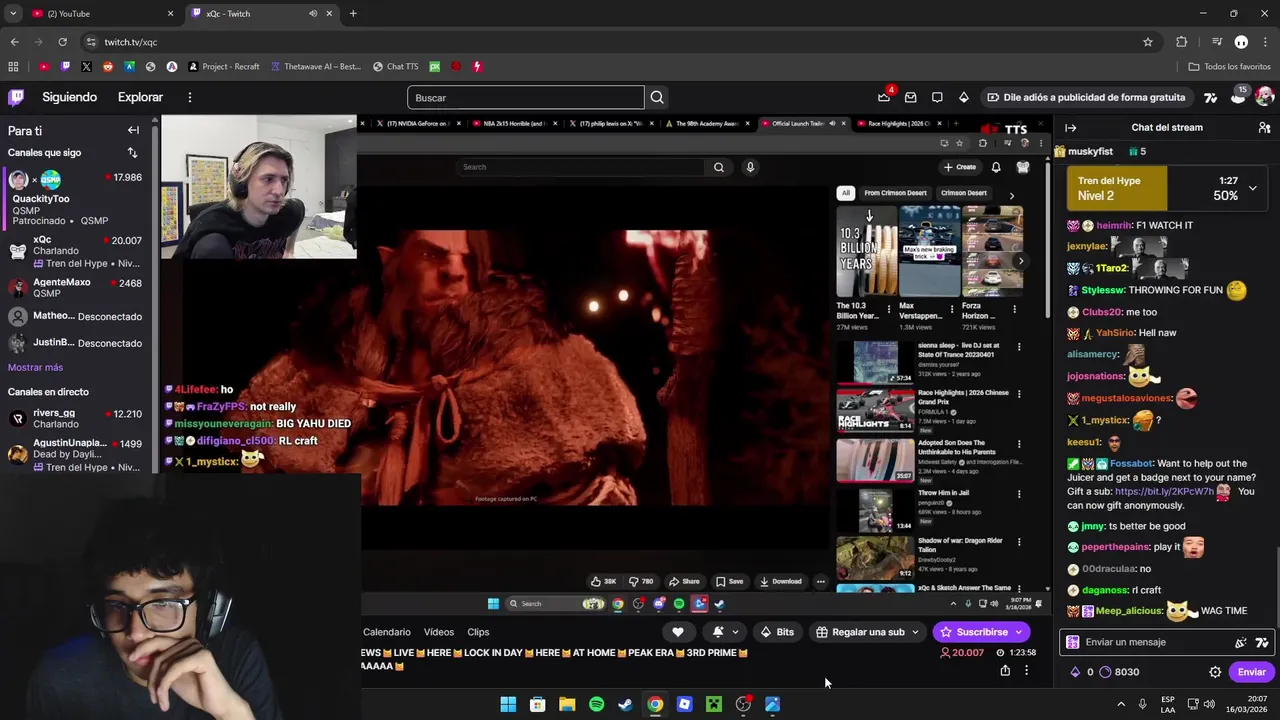The height and width of the screenshot is (720, 1280).
Task: Bookmark this page with the star icon
Action: [1148, 42]
